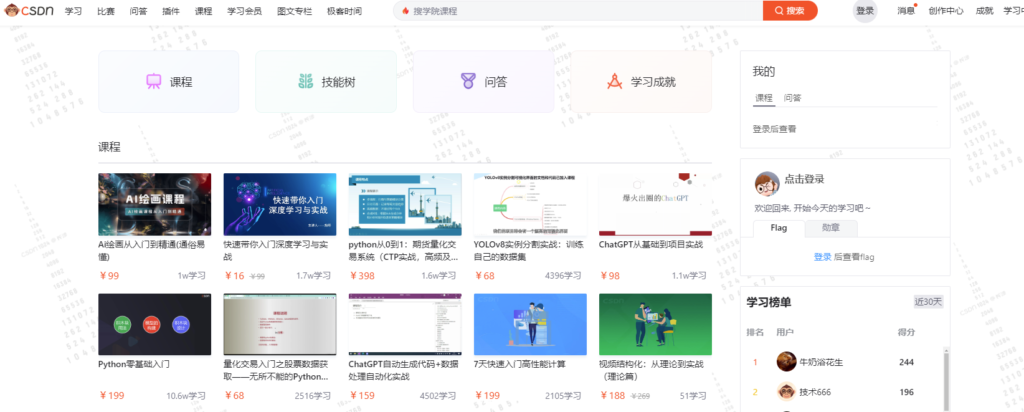
Task: Click title 7天快速入门高性能计算
Action: coord(519,364)
